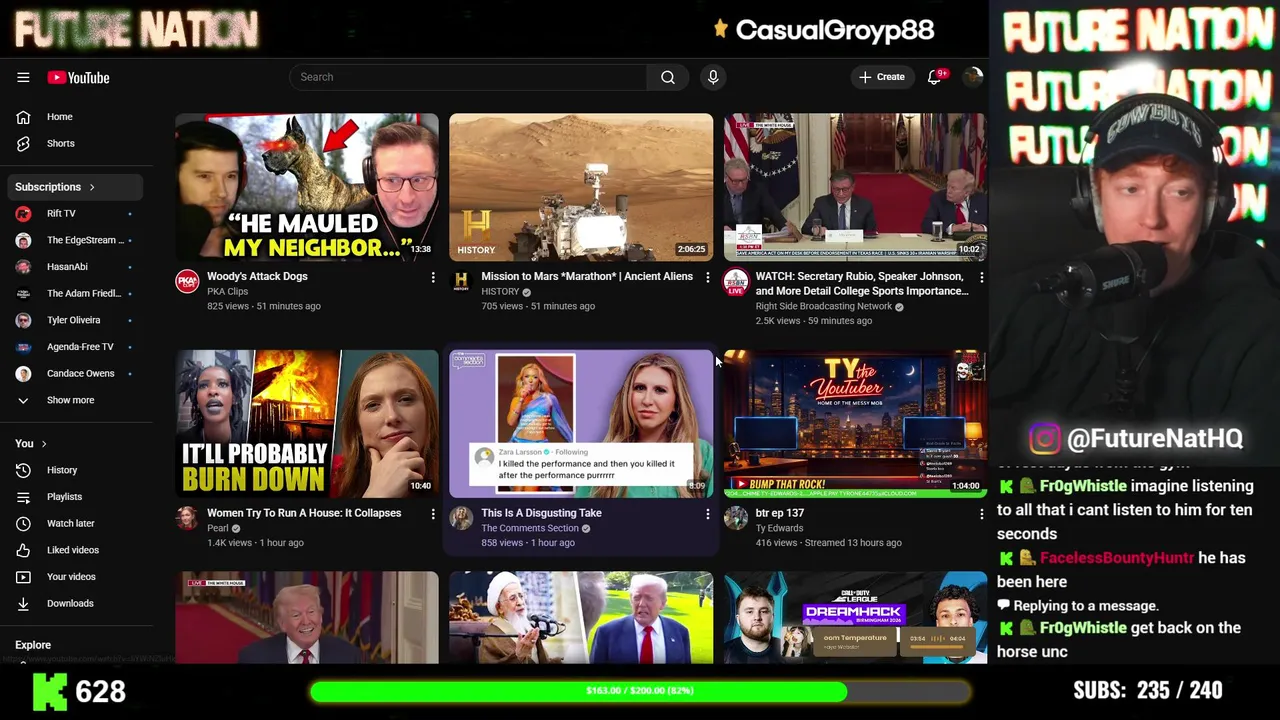The height and width of the screenshot is (720, 1280).
Task: Click Pearl channel avatar icon
Action: click(x=187, y=517)
